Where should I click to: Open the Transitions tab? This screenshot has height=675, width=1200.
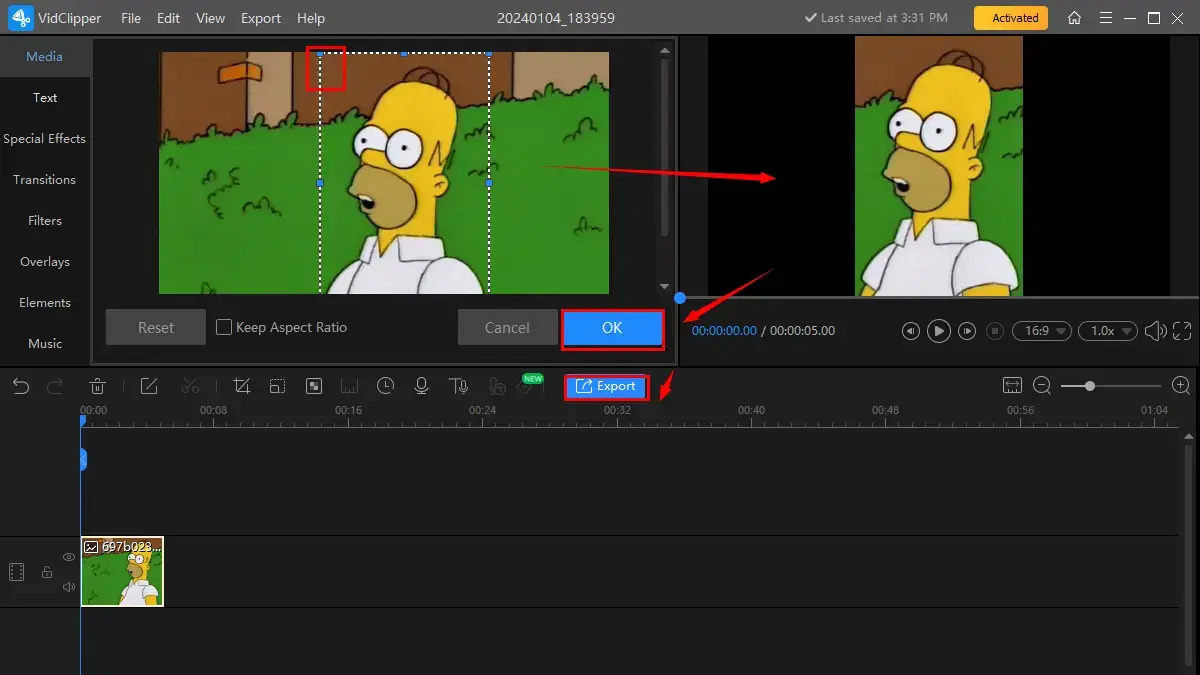[45, 179]
